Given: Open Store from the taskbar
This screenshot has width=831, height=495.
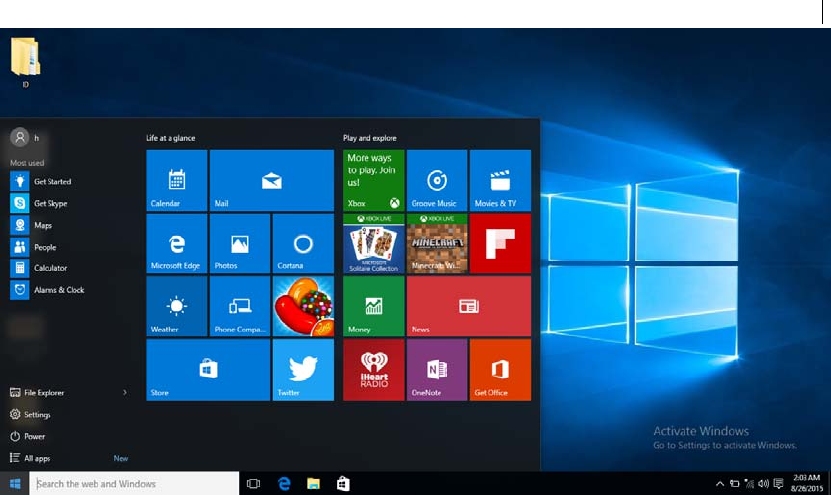Looking at the screenshot, I should (x=343, y=483).
